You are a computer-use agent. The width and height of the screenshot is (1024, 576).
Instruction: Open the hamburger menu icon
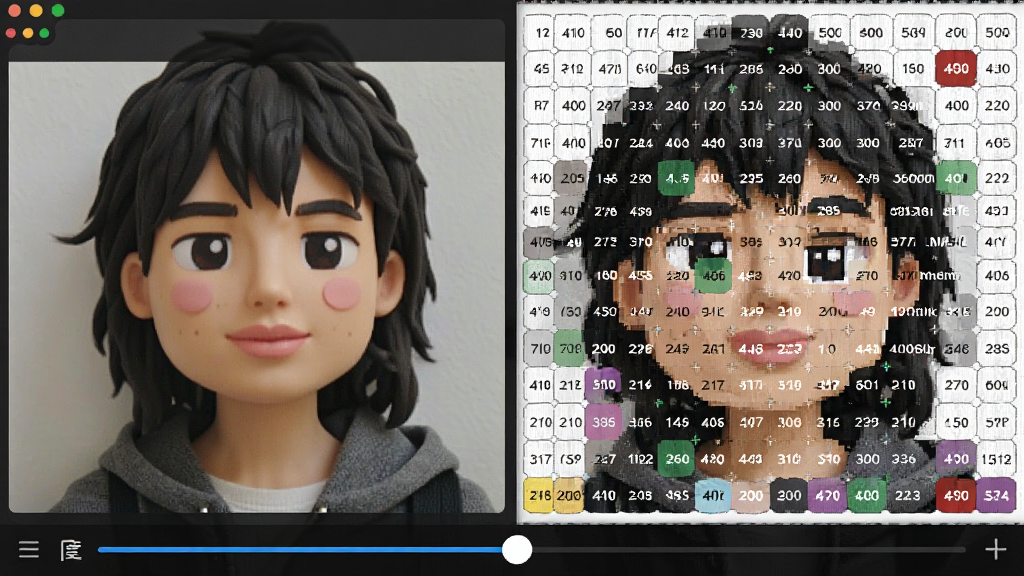pyautogui.click(x=29, y=549)
